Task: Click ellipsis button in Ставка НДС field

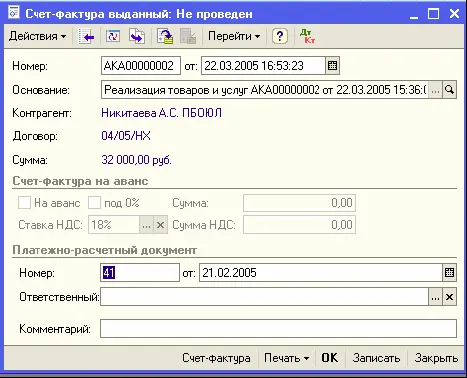Action: (146, 225)
